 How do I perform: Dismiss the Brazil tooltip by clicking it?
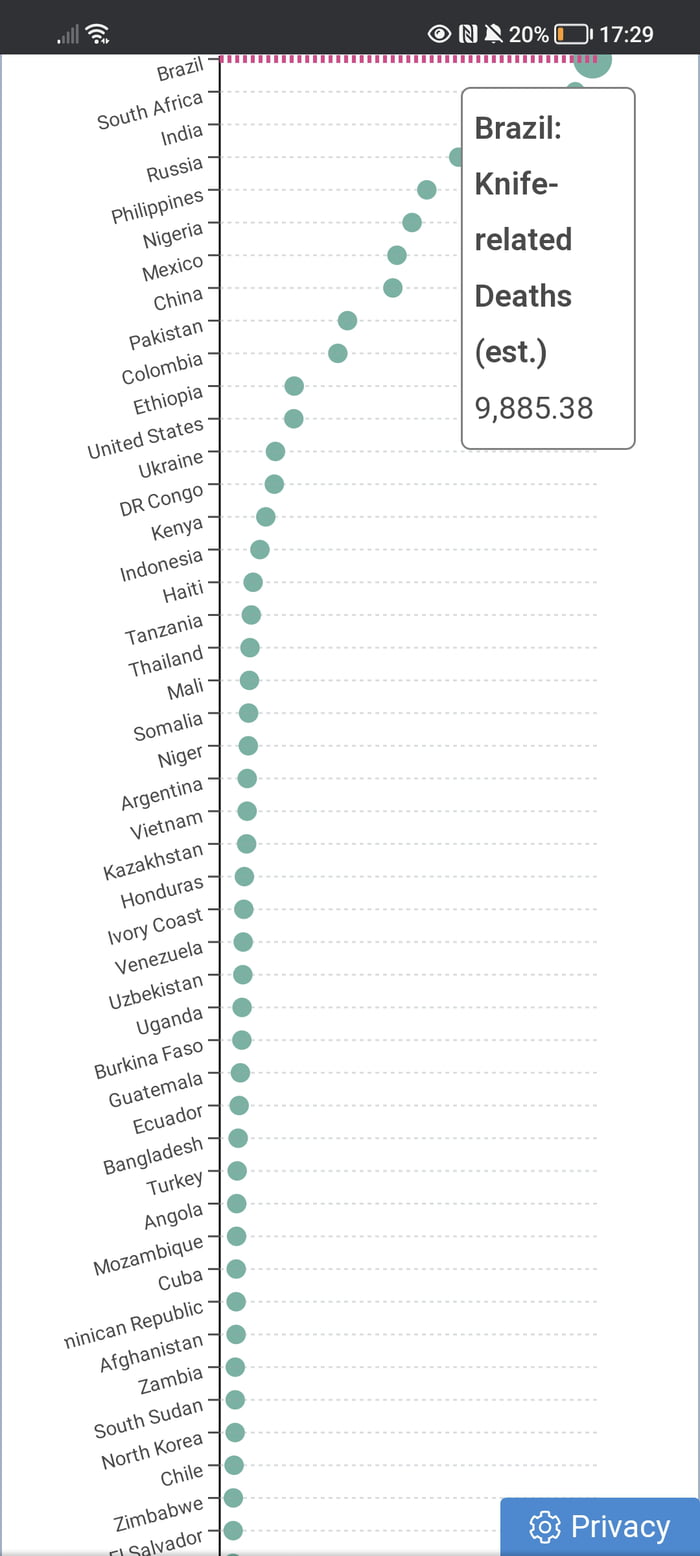547,267
